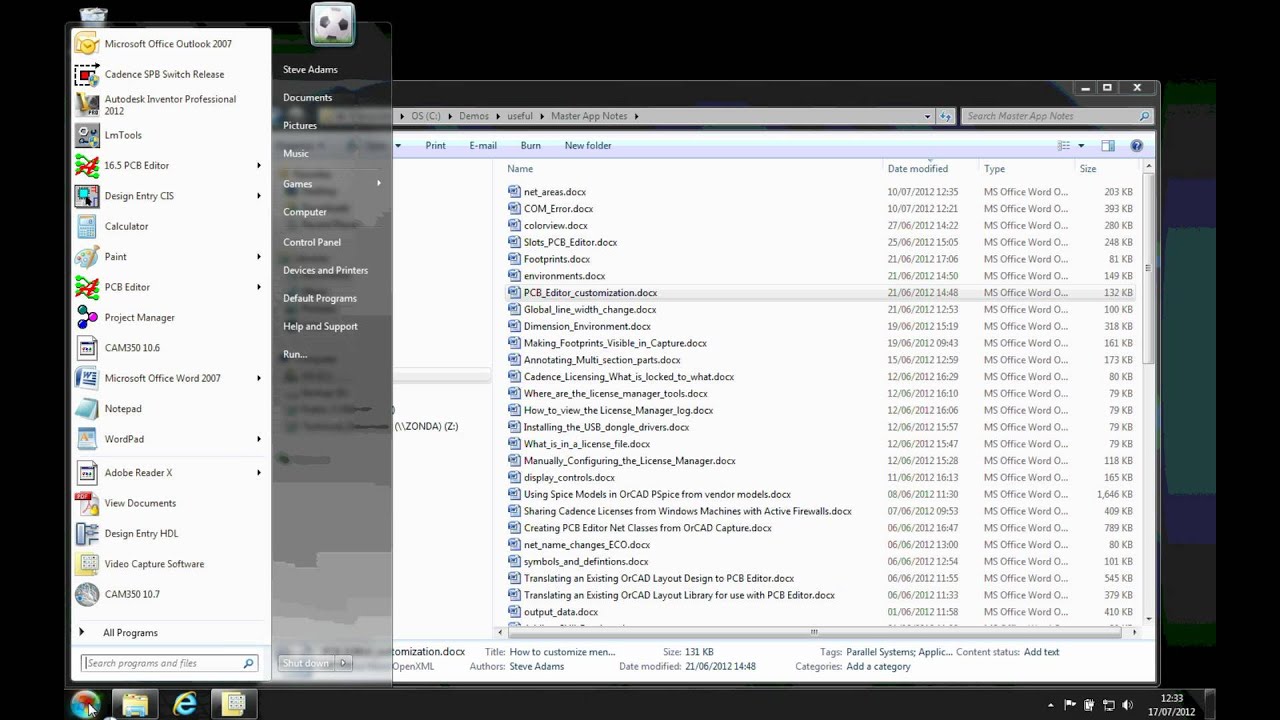This screenshot has width=1280, height=720.
Task: Open Cadence SPB Switch Release icon
Action: click(88, 74)
